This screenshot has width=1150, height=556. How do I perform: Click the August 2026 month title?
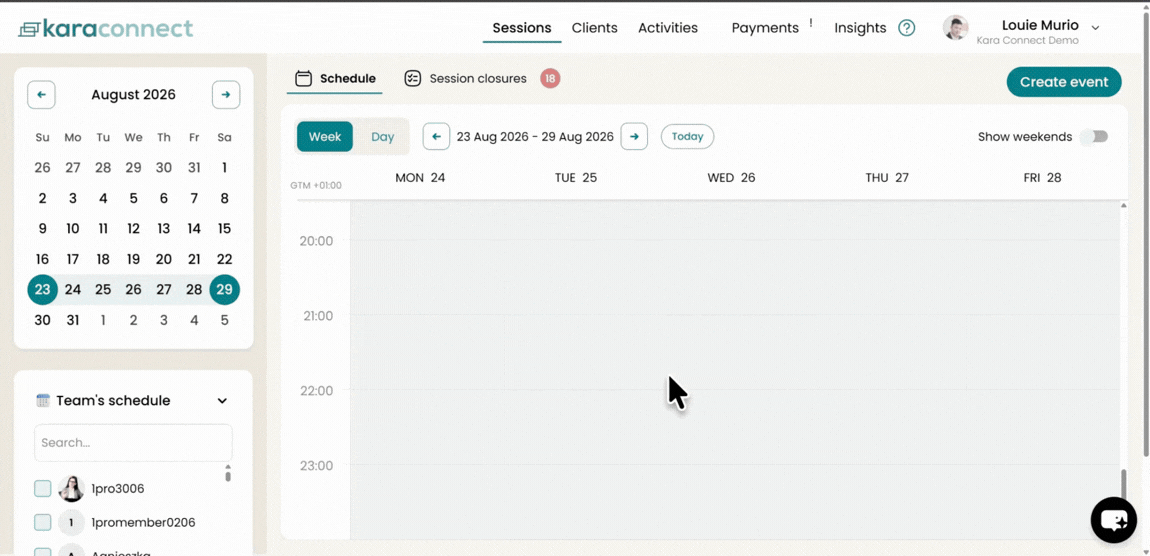tap(133, 95)
